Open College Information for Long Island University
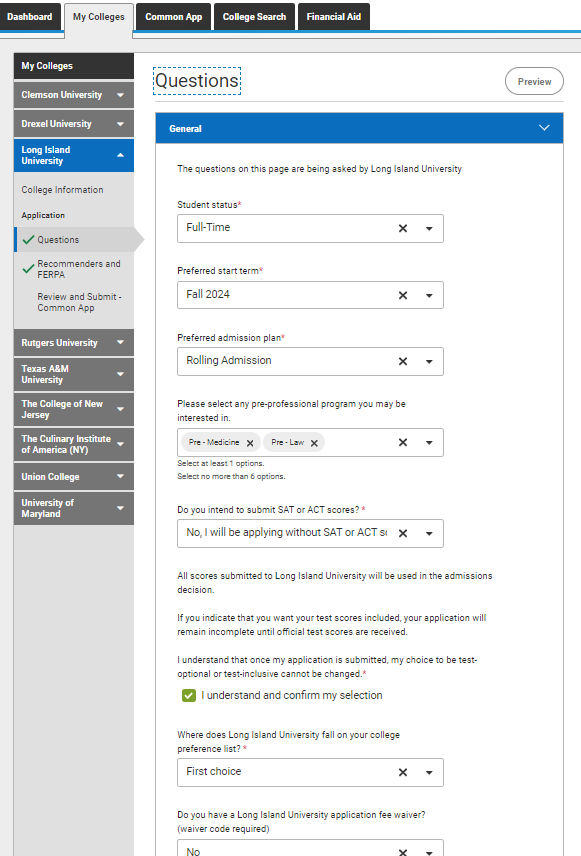 click(x=62, y=190)
